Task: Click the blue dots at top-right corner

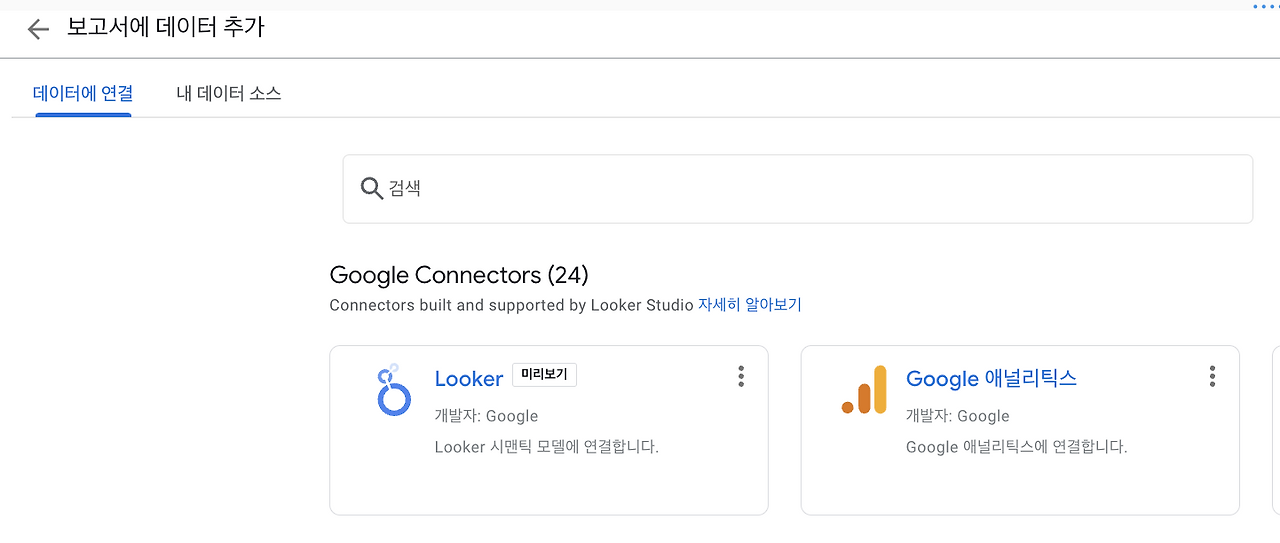Action: [x=1264, y=6]
